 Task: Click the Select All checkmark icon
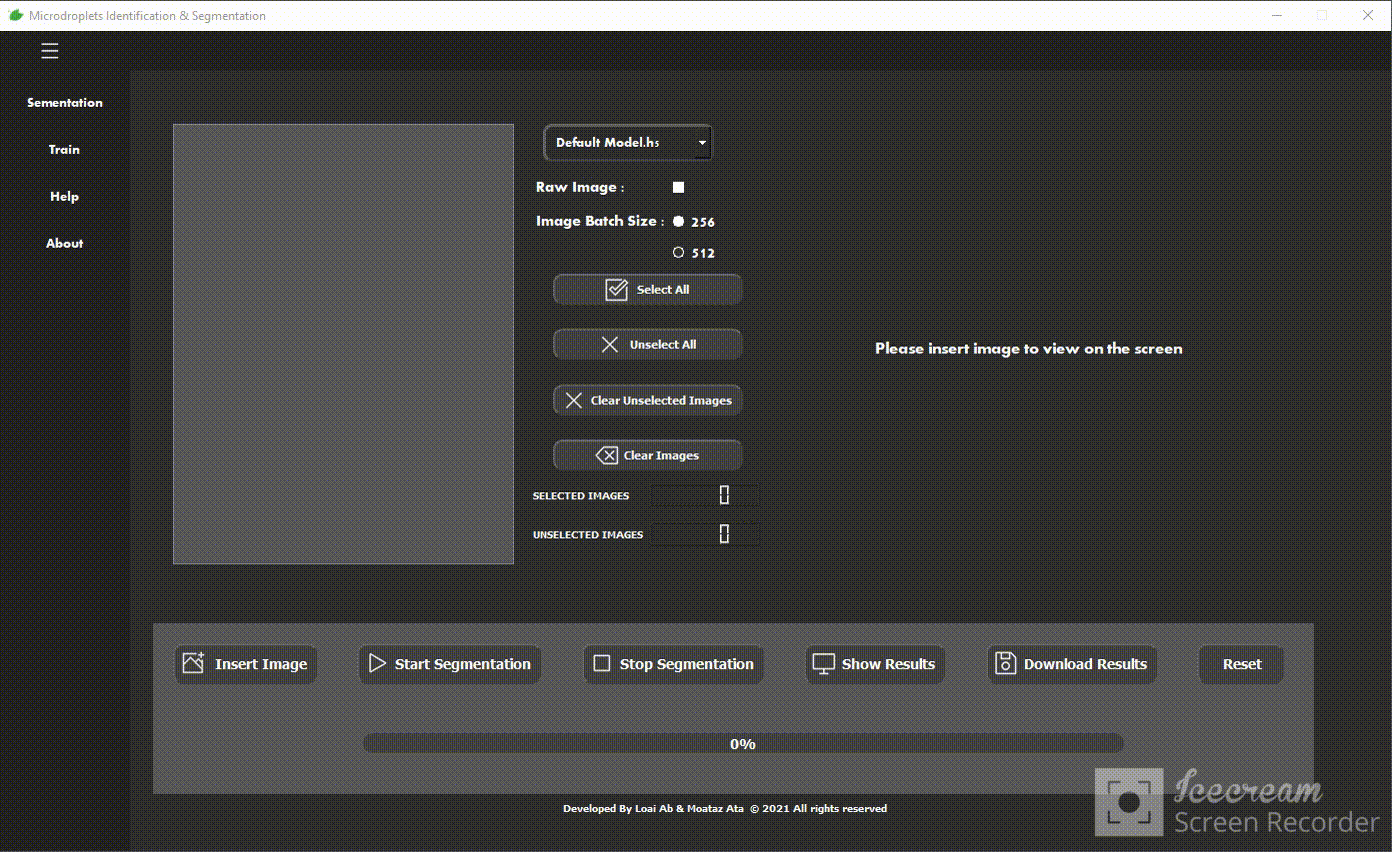pos(616,290)
